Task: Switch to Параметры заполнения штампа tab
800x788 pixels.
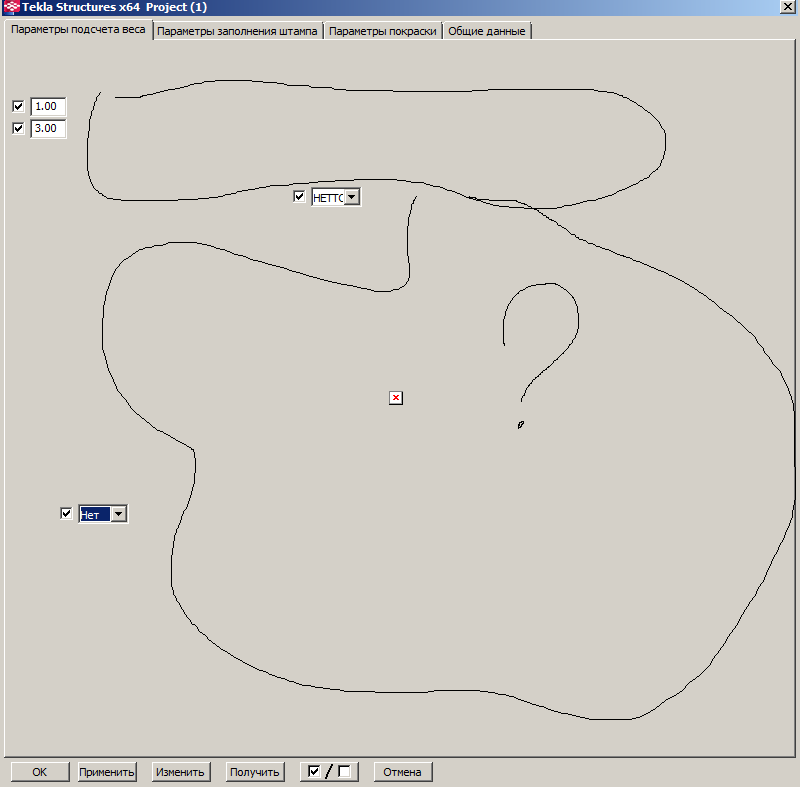Action: pyautogui.click(x=238, y=31)
